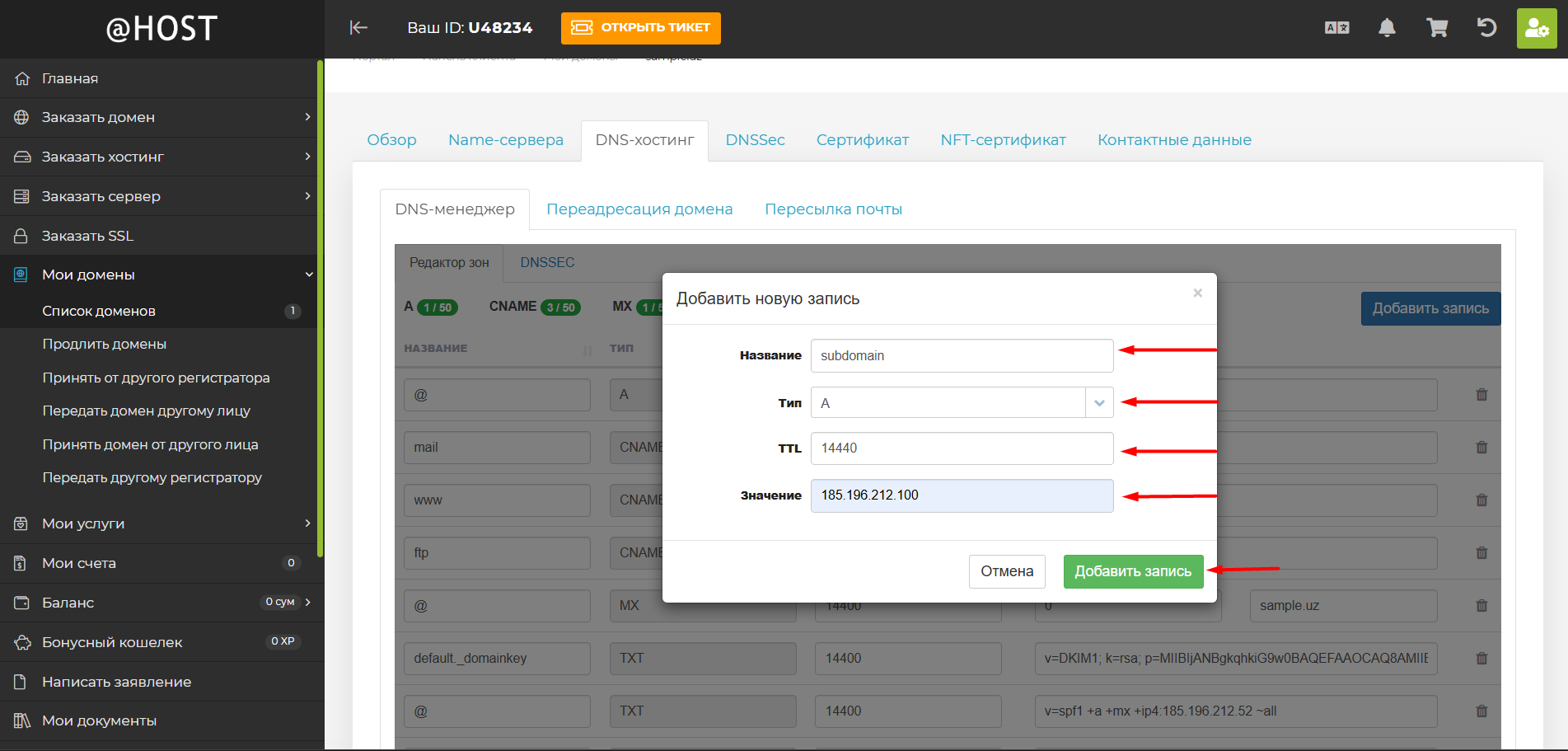Open Передать другому регистратору link

pos(152,477)
